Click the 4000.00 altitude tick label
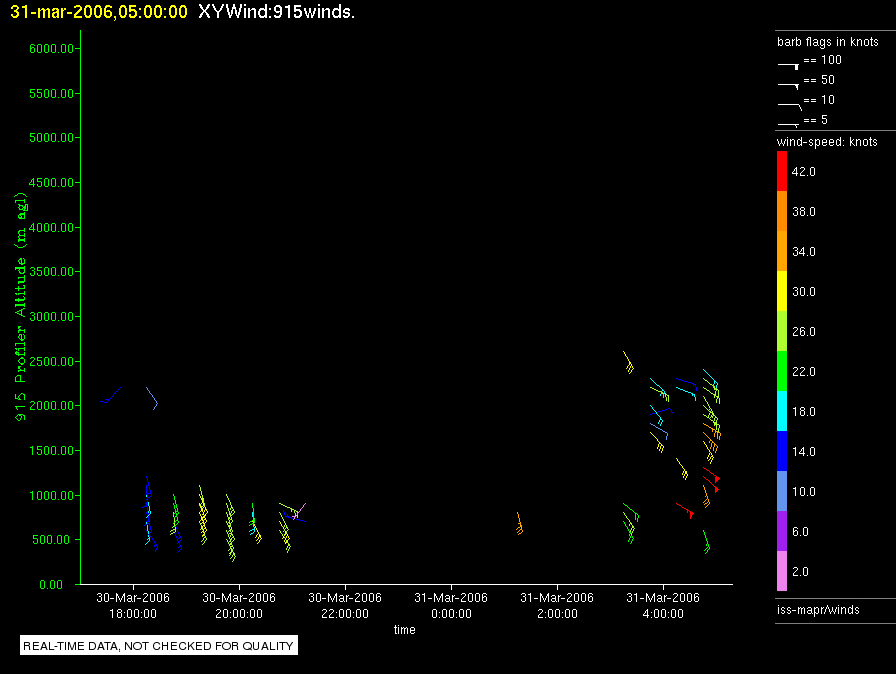The width and height of the screenshot is (896, 674). pos(51,227)
